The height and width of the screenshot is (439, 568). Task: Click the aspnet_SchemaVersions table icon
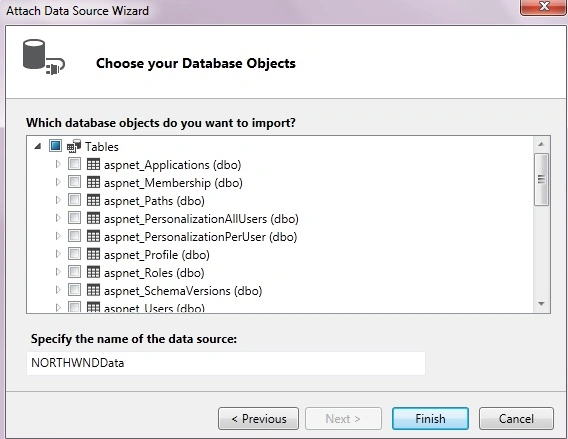tap(93, 290)
